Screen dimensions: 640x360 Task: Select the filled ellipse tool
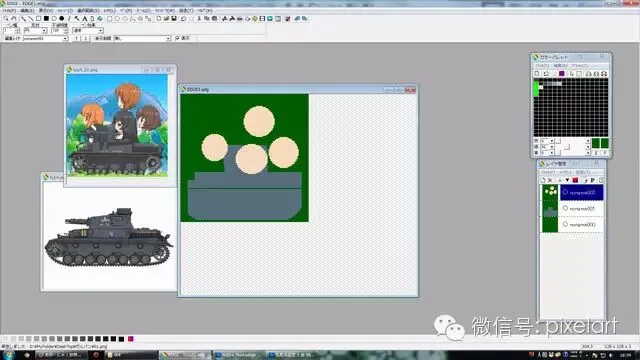pyautogui.click(x=62, y=18)
